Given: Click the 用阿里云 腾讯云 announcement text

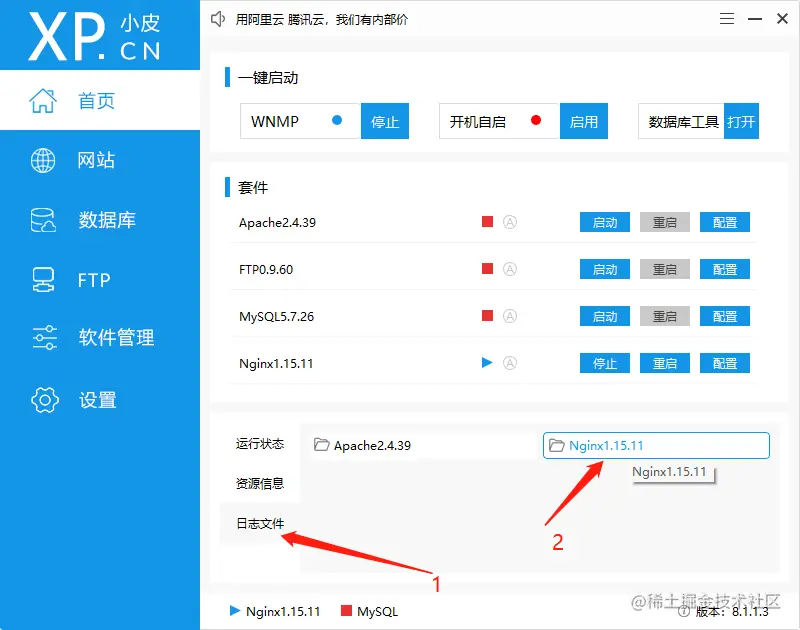Looking at the screenshot, I should 321,19.
